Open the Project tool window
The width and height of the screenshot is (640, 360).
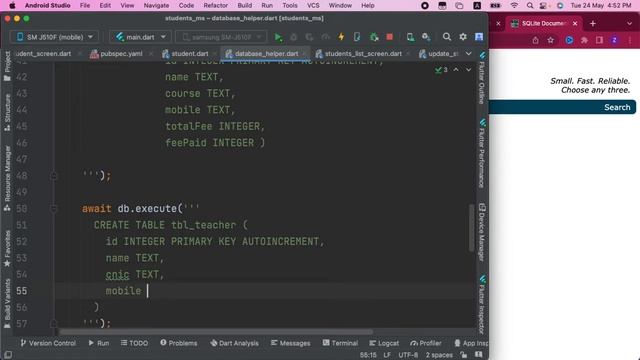pos(7,66)
